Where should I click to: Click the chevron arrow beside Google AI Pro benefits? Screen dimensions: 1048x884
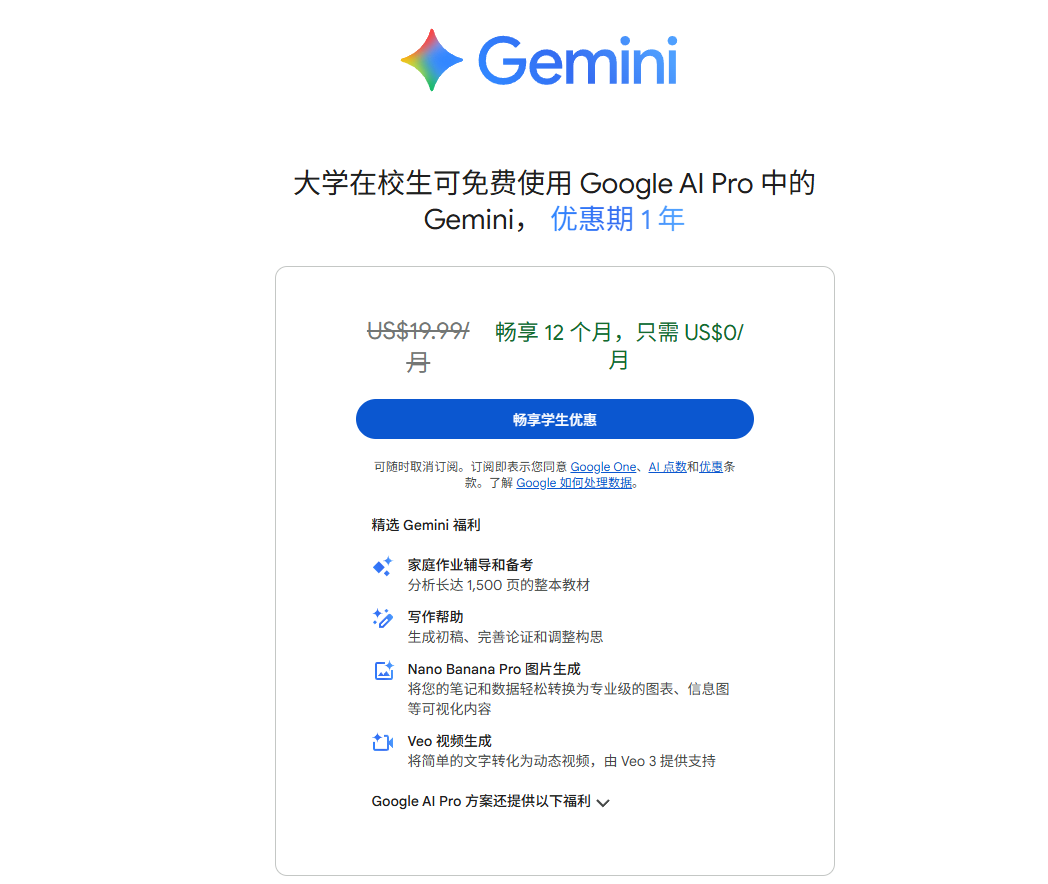tap(603, 802)
